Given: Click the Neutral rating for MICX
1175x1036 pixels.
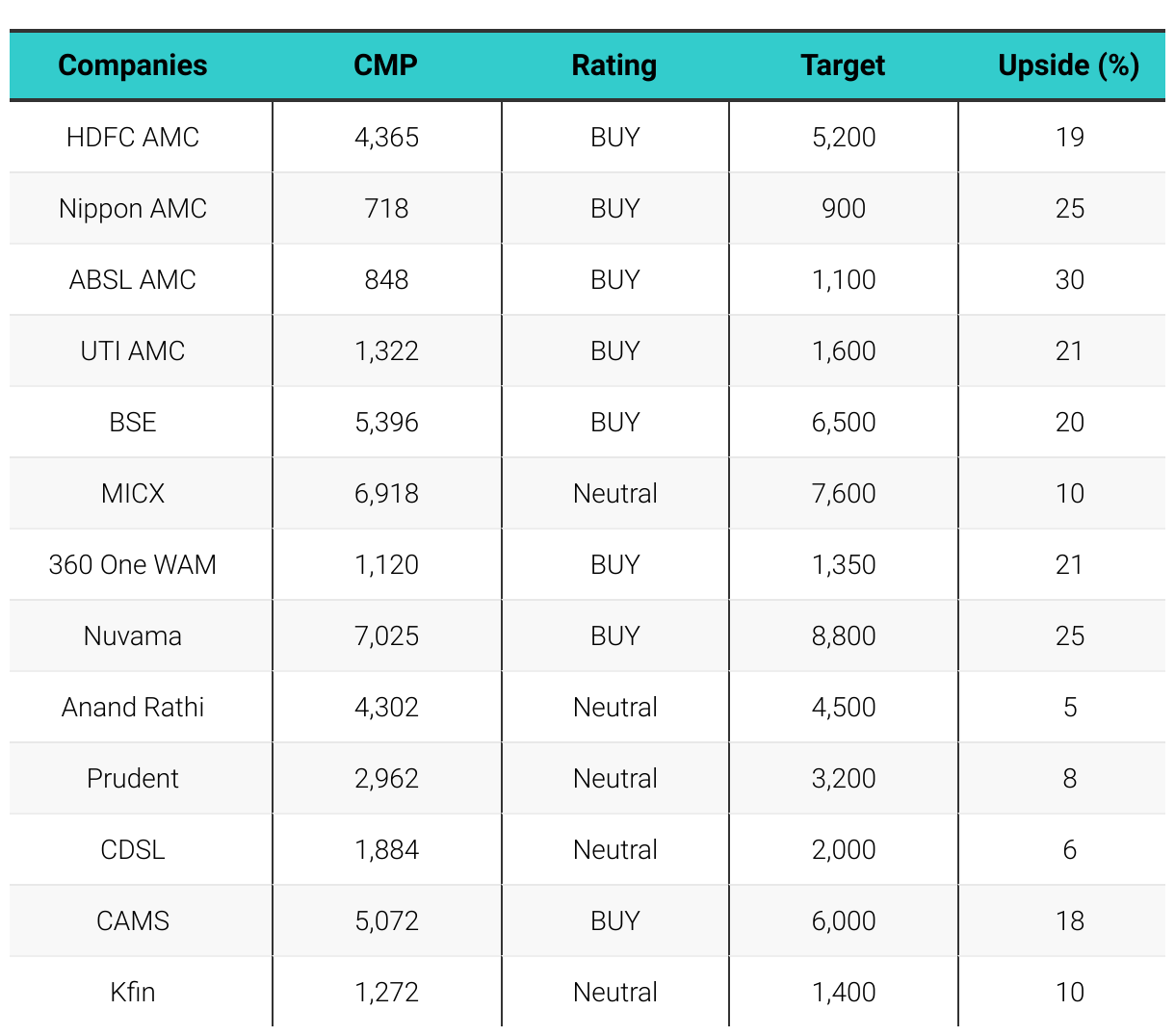Looking at the screenshot, I should (x=614, y=494).
